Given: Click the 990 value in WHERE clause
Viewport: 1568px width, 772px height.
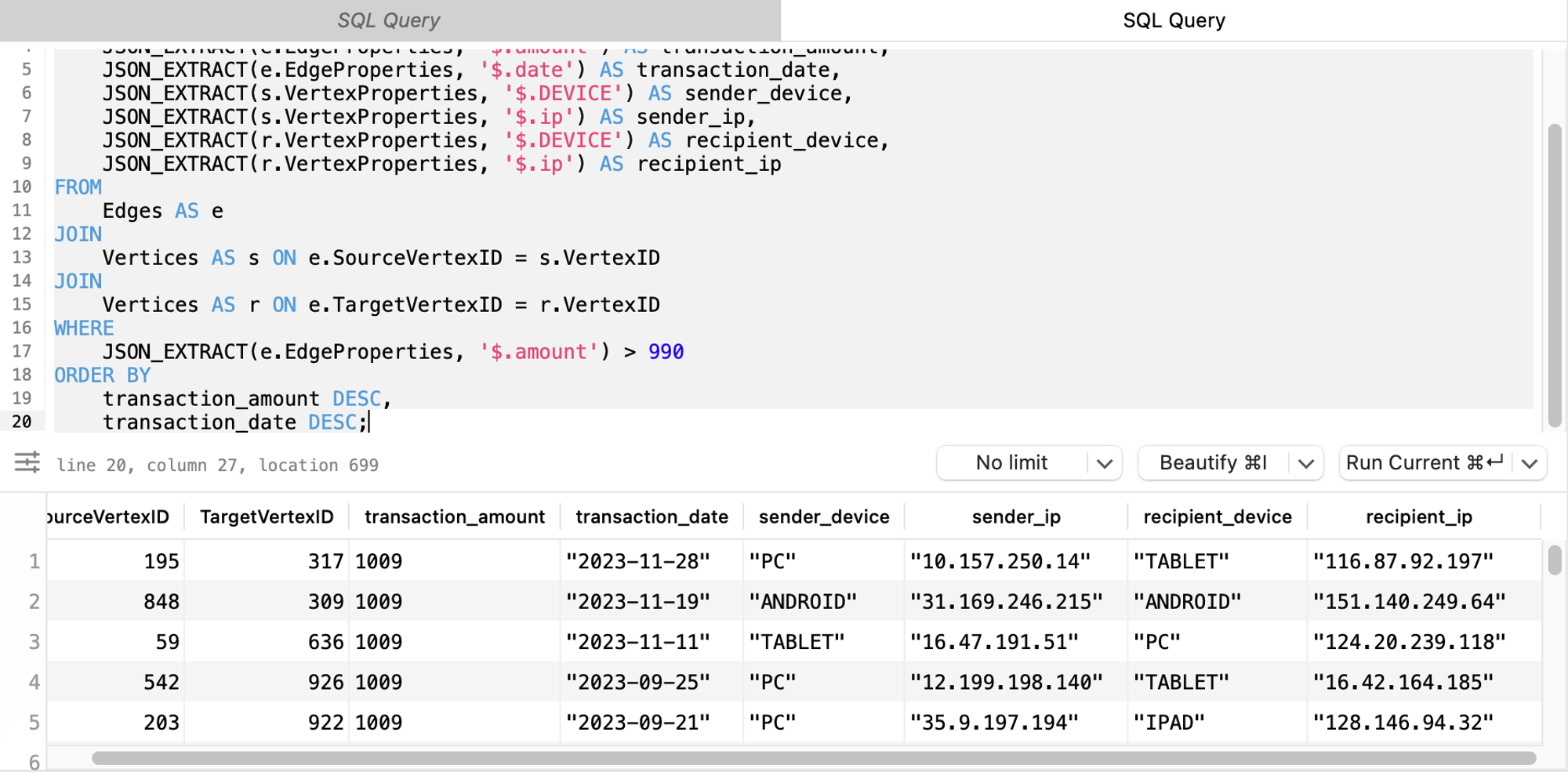Looking at the screenshot, I should click(666, 352).
